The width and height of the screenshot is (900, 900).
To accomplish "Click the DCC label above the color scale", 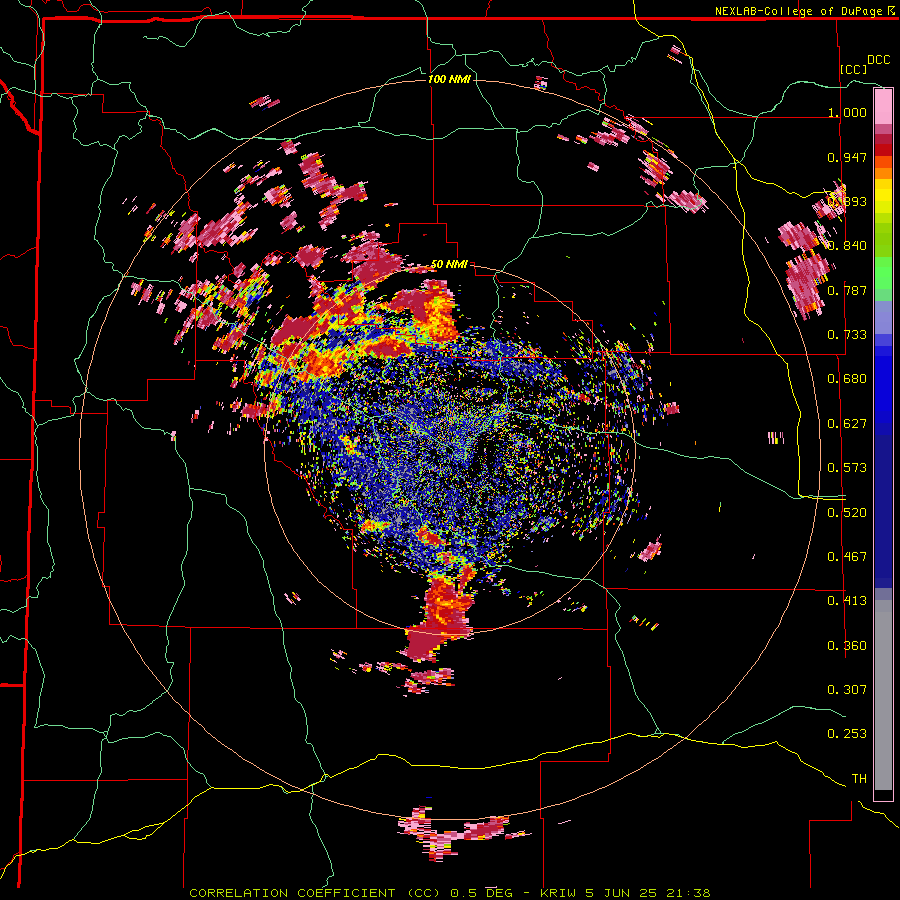I will click(878, 60).
